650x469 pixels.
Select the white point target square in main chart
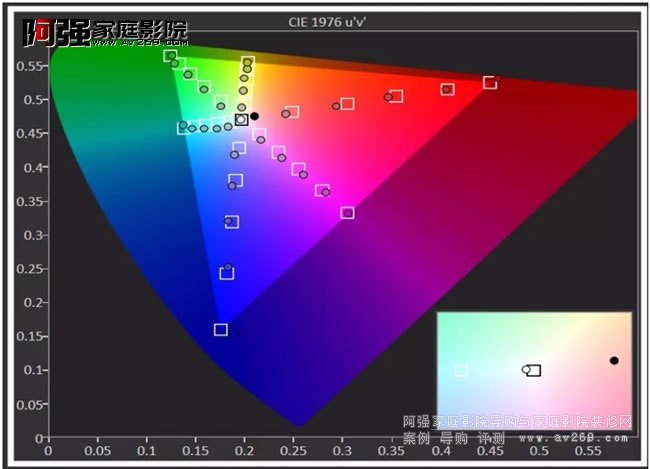click(x=241, y=120)
